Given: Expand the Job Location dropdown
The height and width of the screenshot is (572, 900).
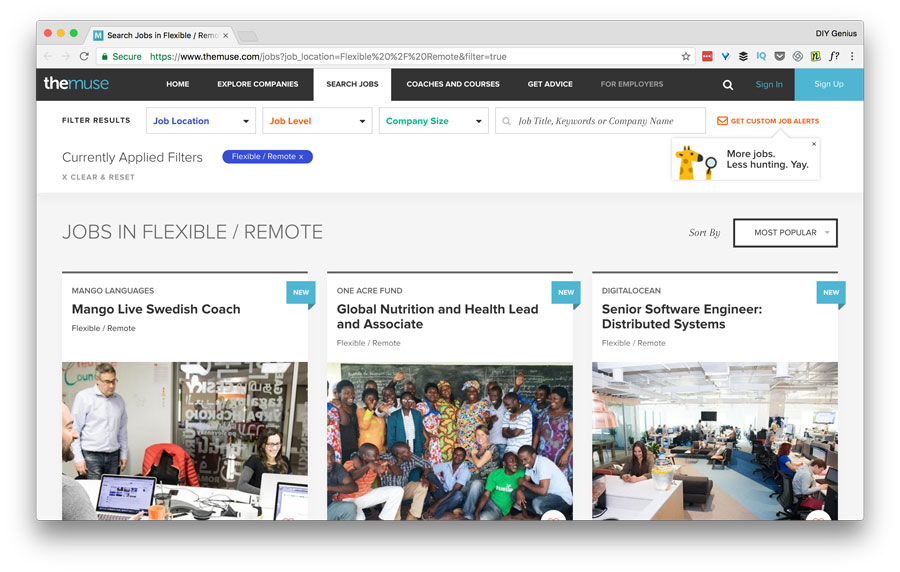Looking at the screenshot, I should 201,121.
